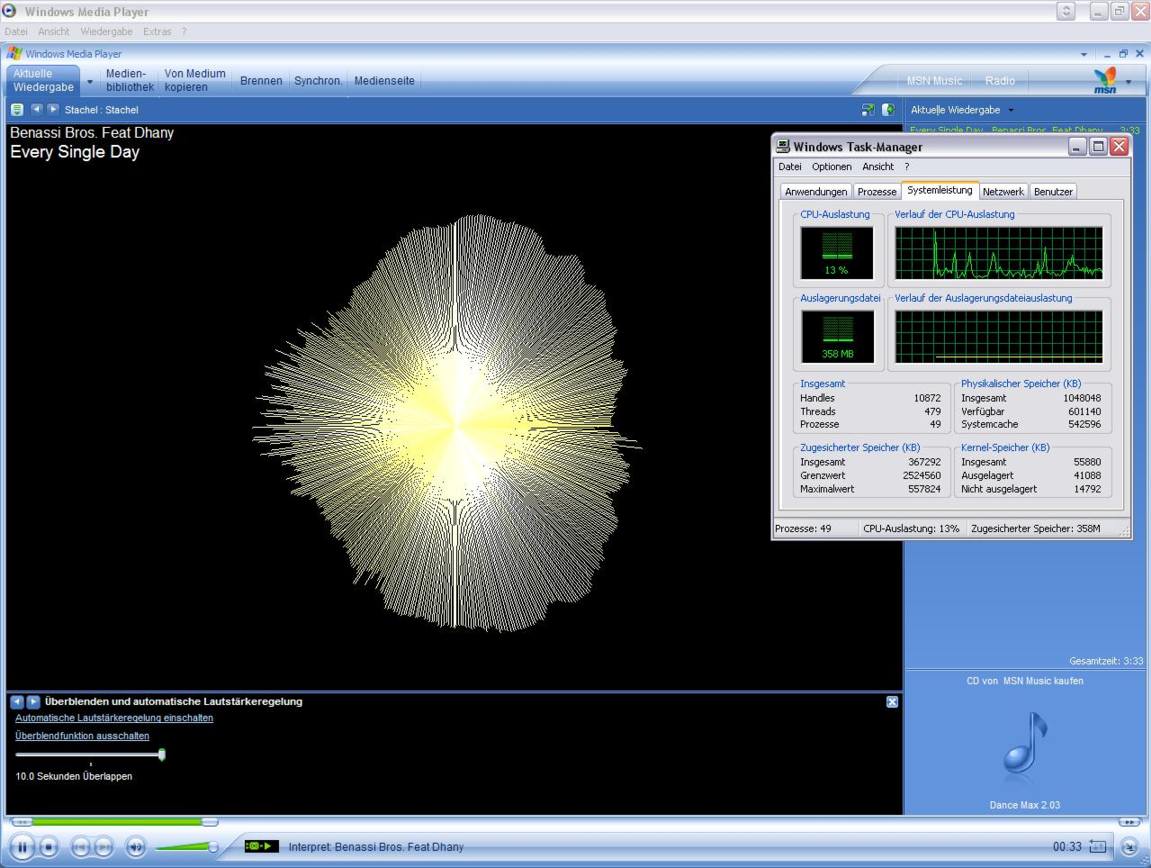This screenshot has height=868, width=1151.
Task: Open the Medienbibliothek tab
Action: pyautogui.click(x=129, y=81)
